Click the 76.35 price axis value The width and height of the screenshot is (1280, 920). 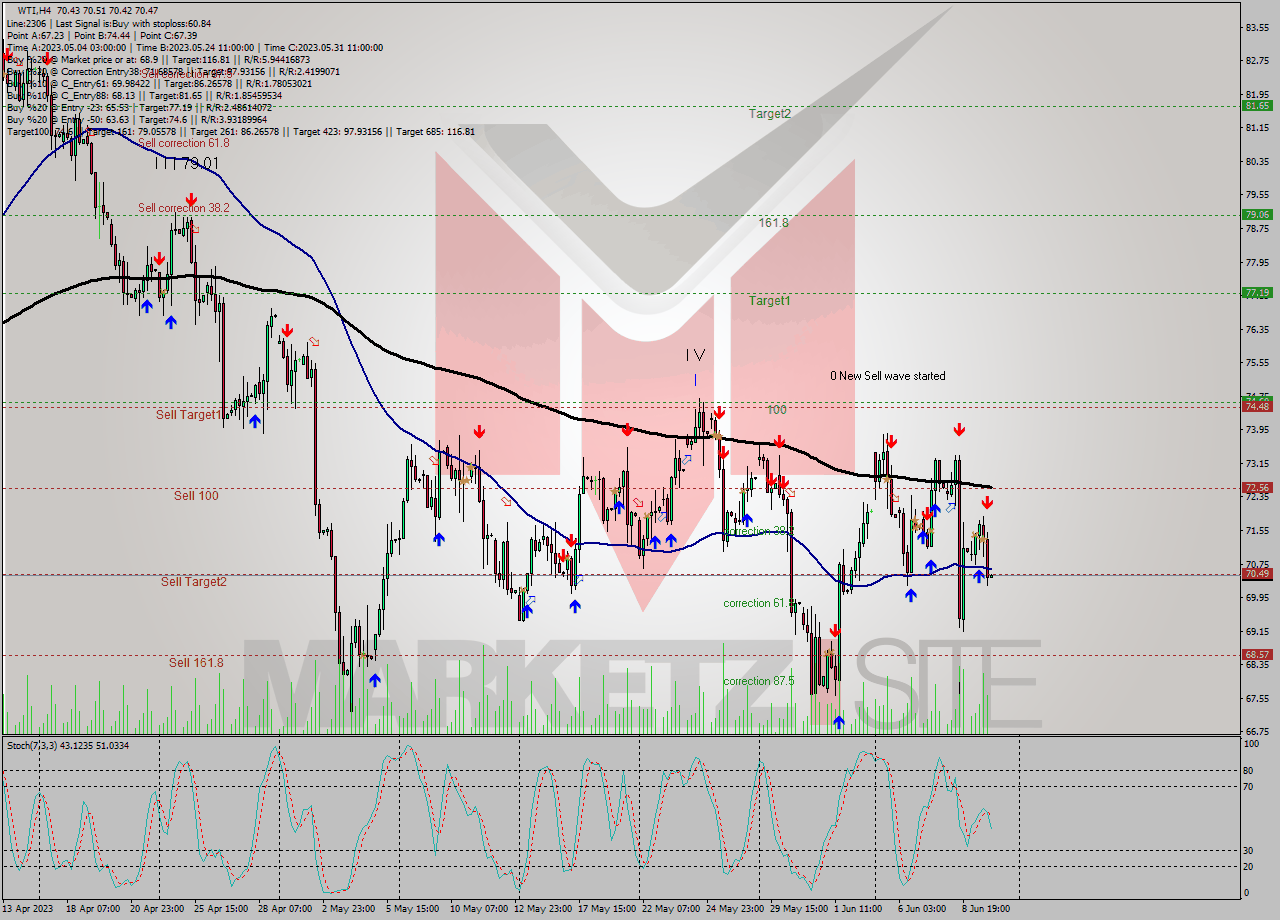point(1258,329)
